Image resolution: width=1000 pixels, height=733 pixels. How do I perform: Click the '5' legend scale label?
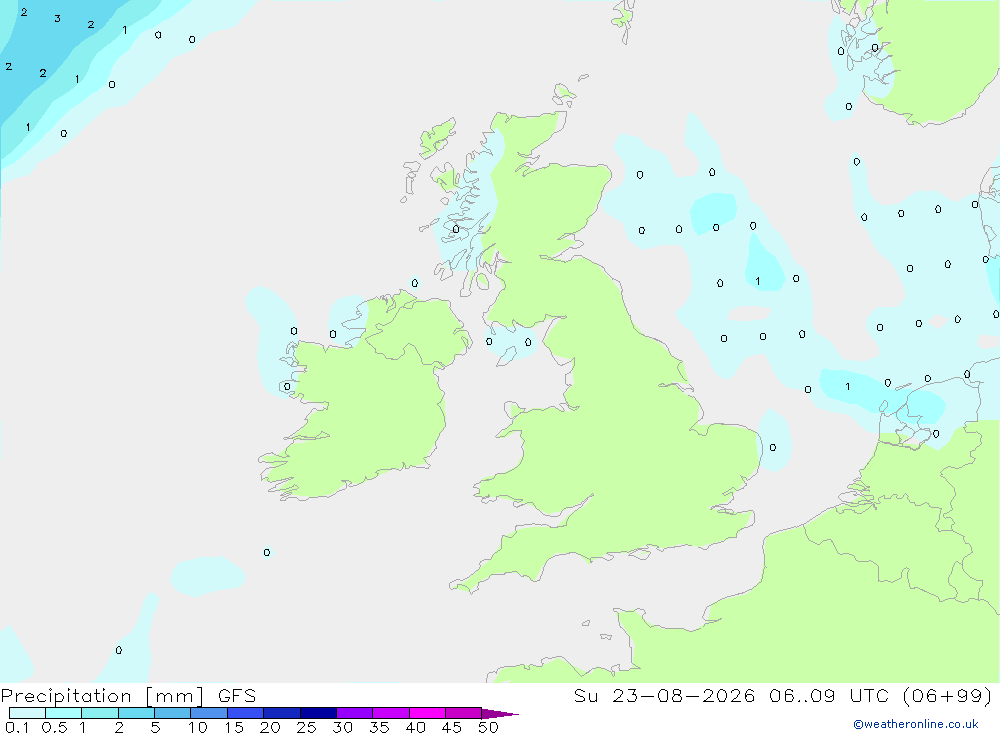[155, 727]
